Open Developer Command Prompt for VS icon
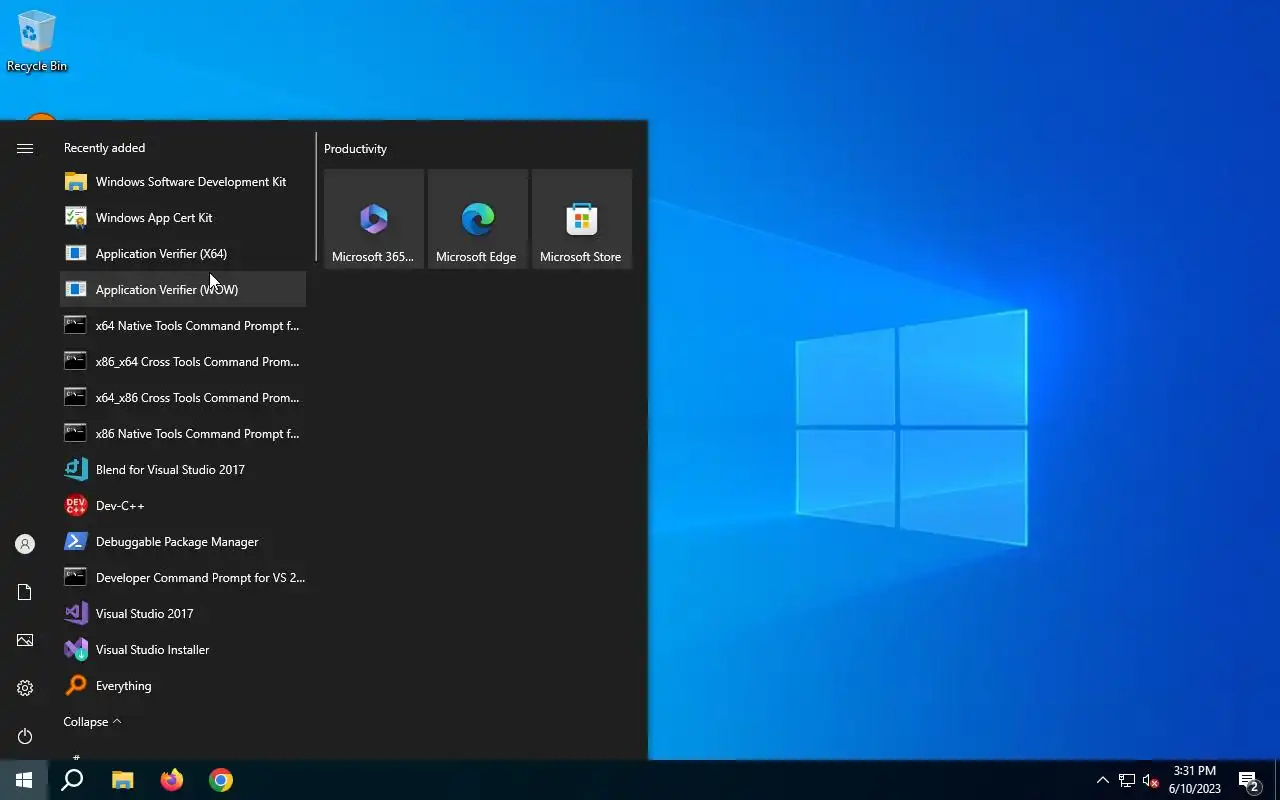The height and width of the screenshot is (800, 1280). [x=76, y=578]
